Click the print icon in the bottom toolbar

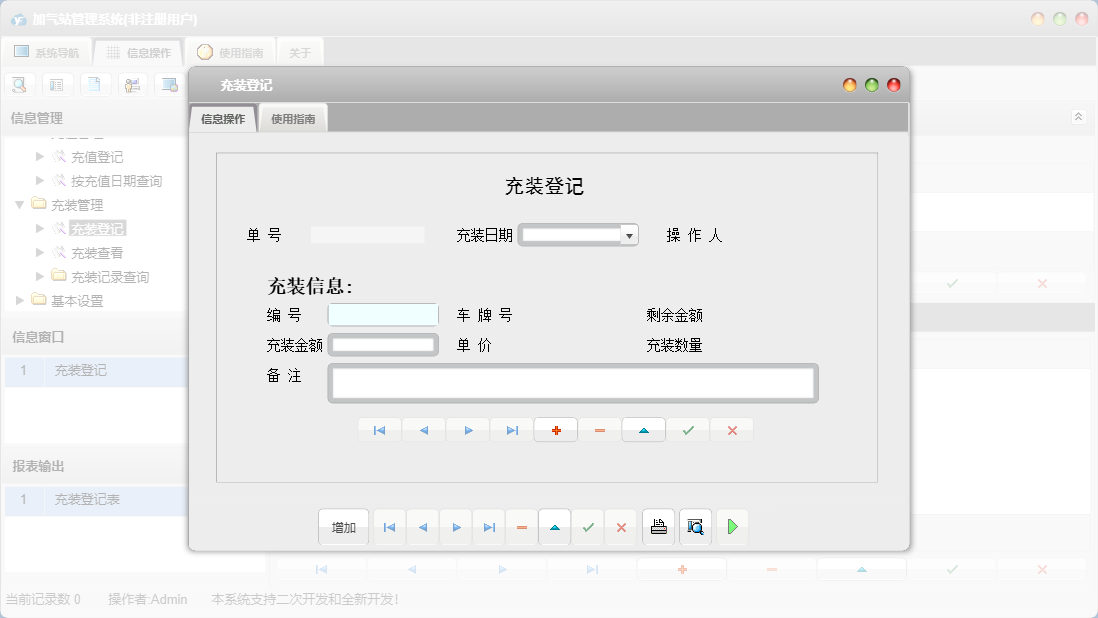658,526
